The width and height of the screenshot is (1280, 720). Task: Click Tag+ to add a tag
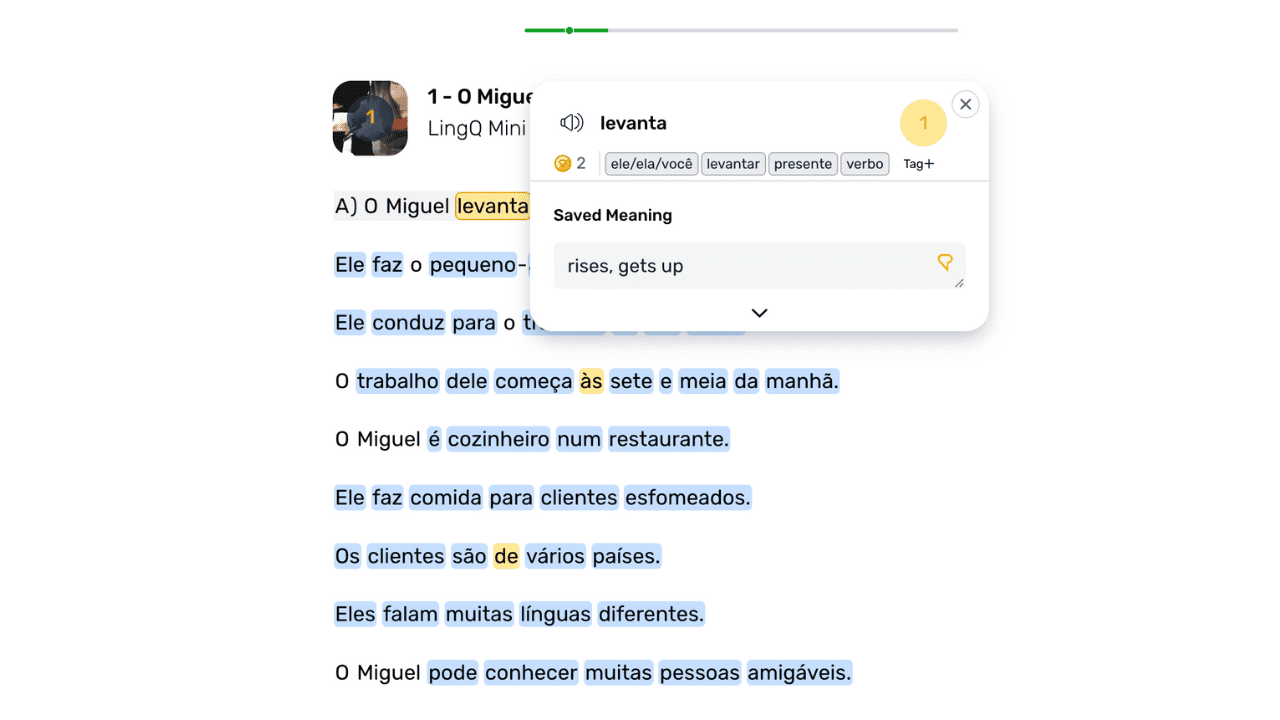918,164
